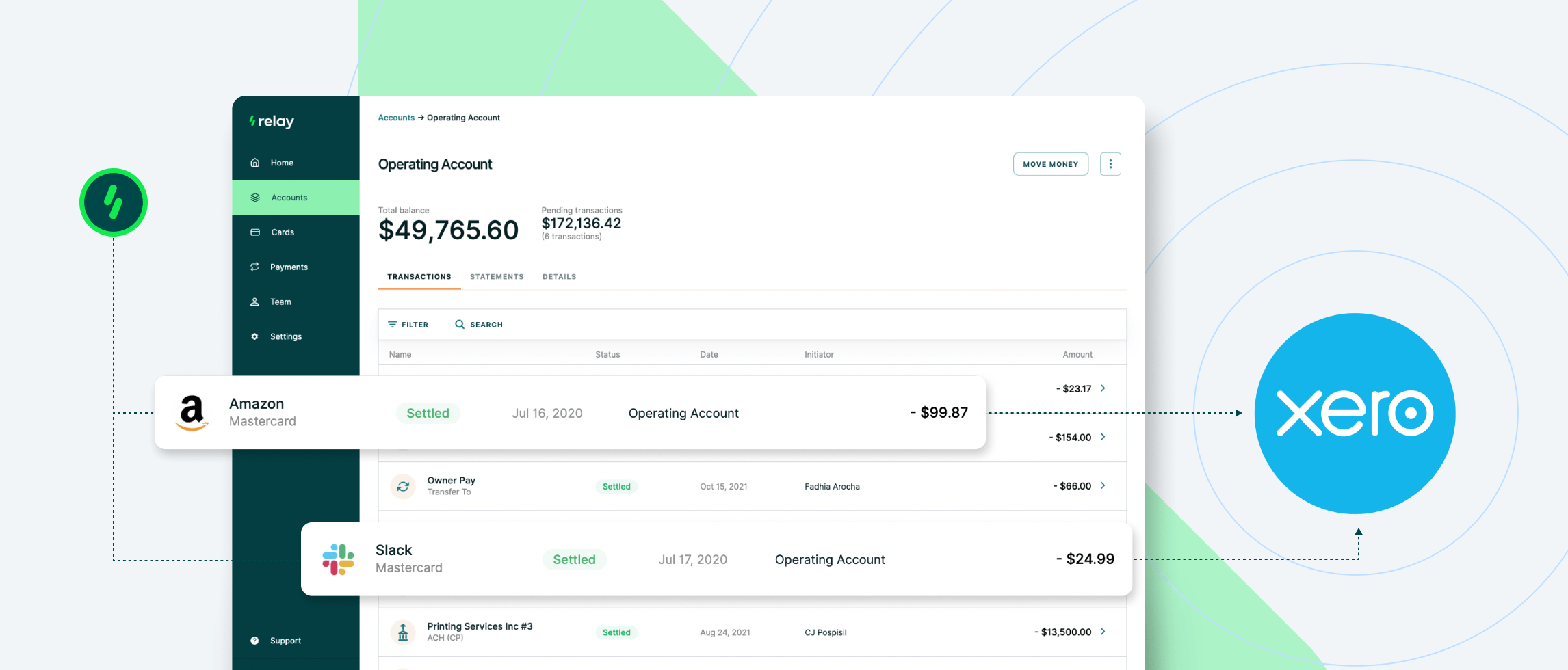Image resolution: width=1568 pixels, height=670 pixels.
Task: Click the Amazon - $99.87 amount
Action: coord(939,413)
